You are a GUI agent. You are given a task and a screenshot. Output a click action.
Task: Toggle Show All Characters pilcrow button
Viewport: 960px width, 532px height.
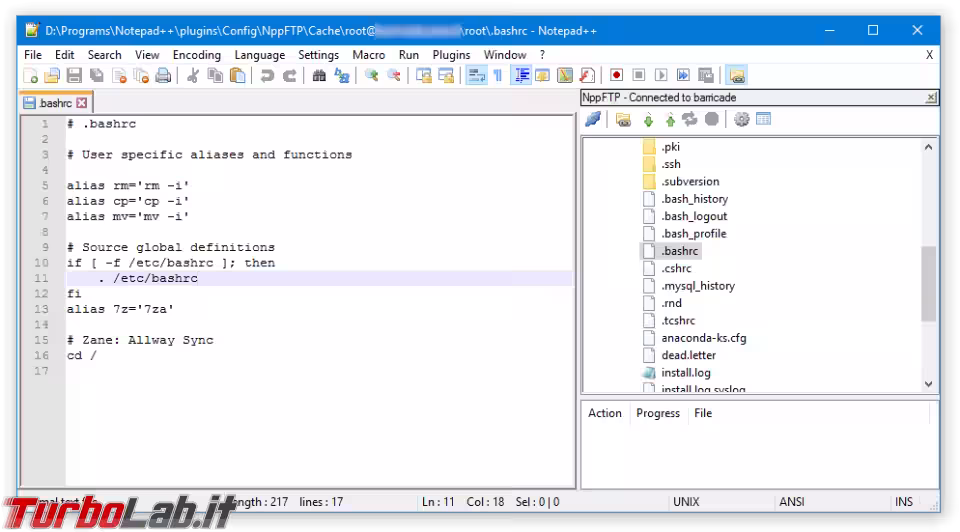(x=498, y=75)
